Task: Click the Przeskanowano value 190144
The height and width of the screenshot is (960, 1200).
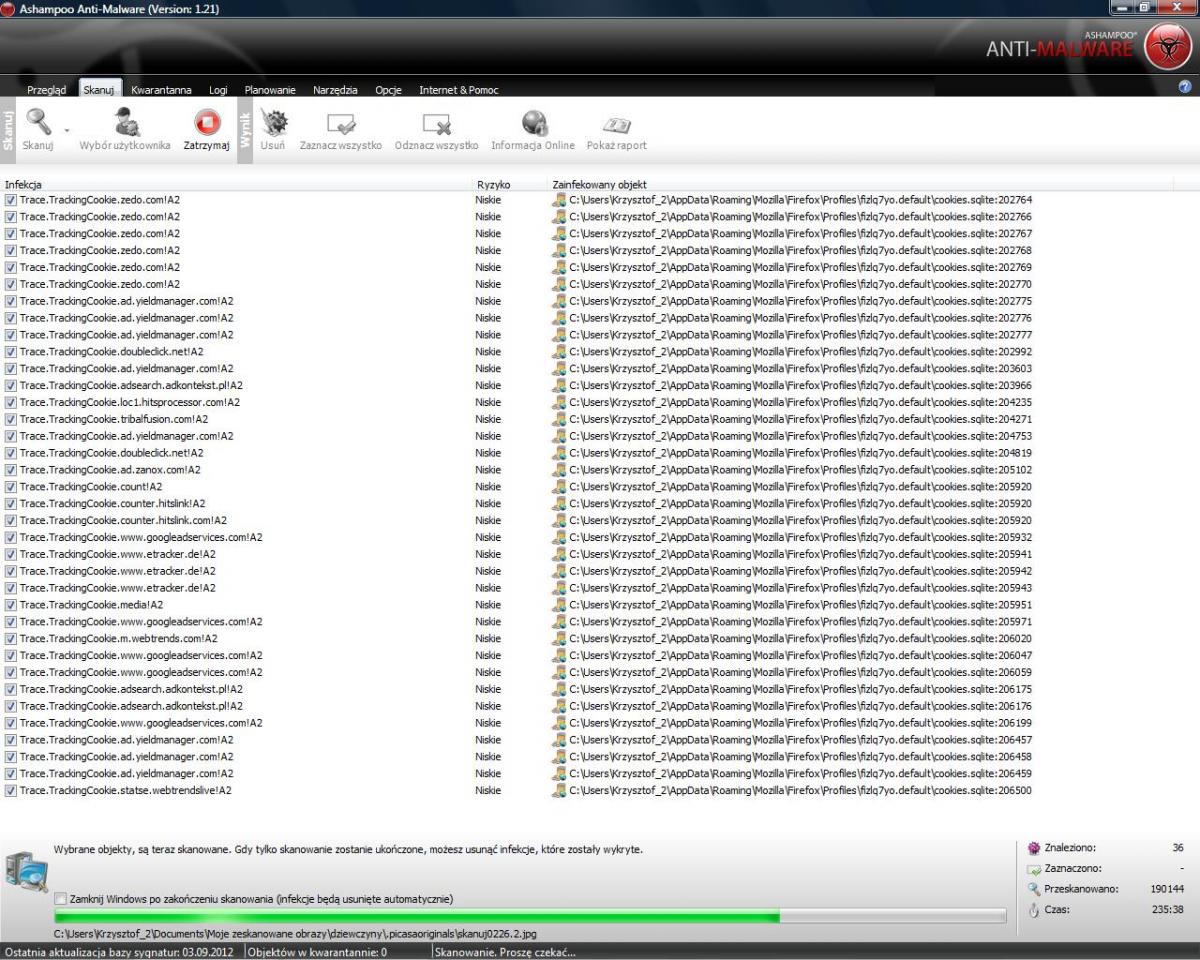Action: tap(1167, 889)
